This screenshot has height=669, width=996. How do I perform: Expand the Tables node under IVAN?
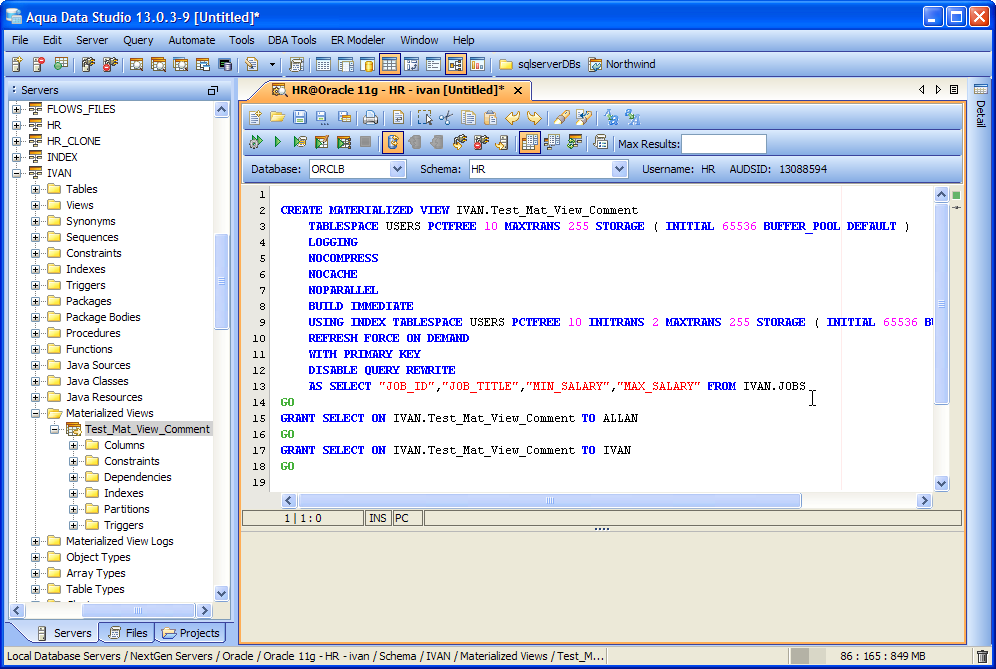point(36,189)
